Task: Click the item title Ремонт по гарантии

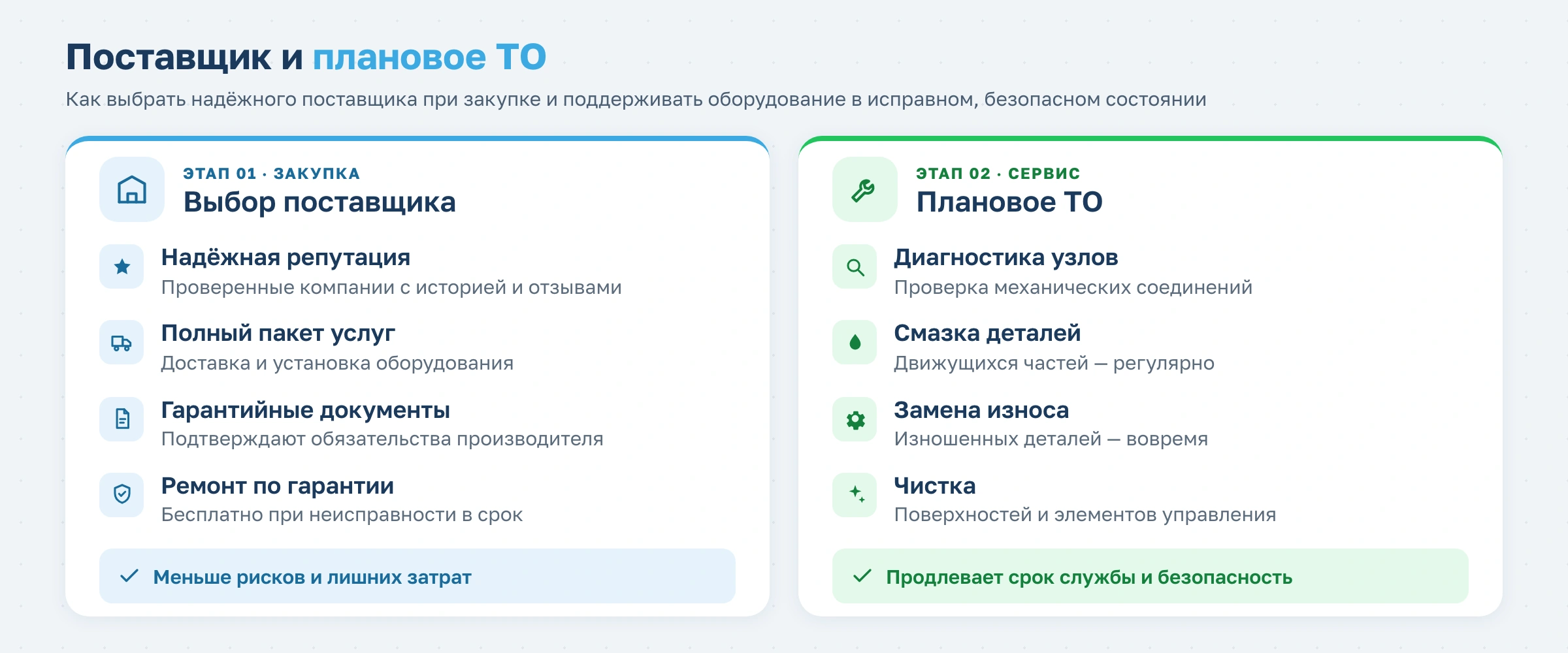Action: point(278,486)
